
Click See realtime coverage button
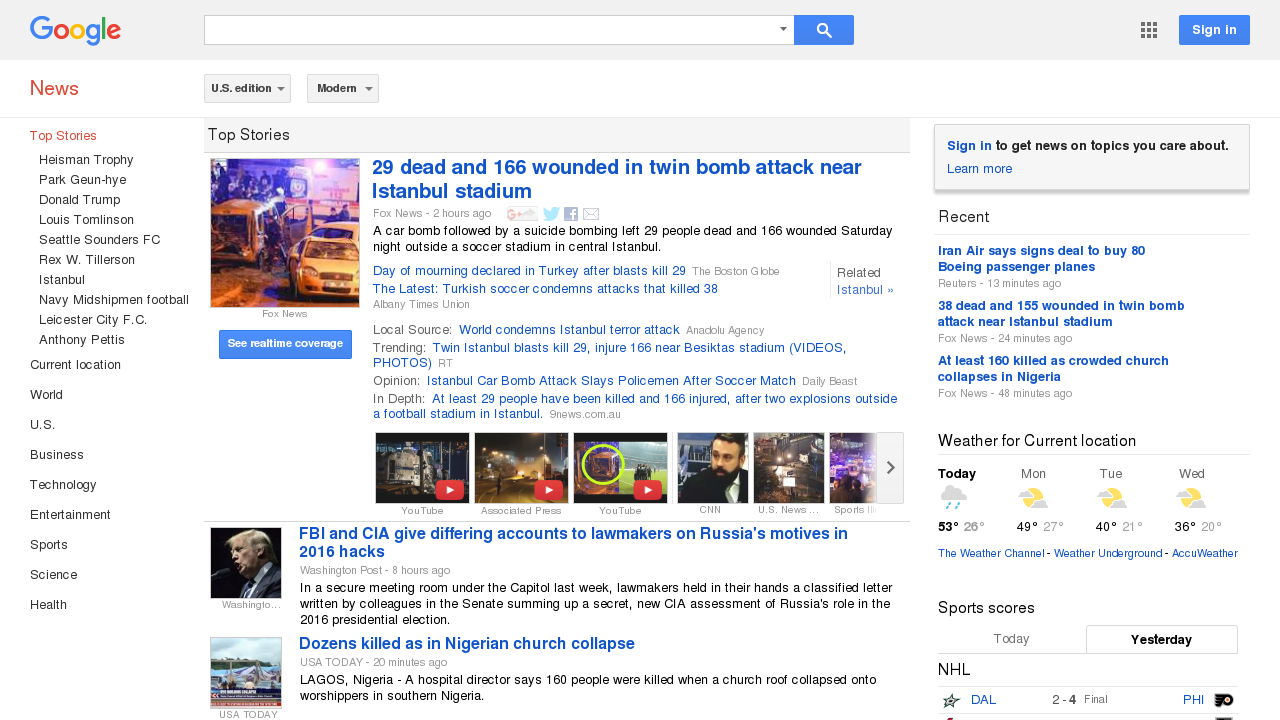285,344
